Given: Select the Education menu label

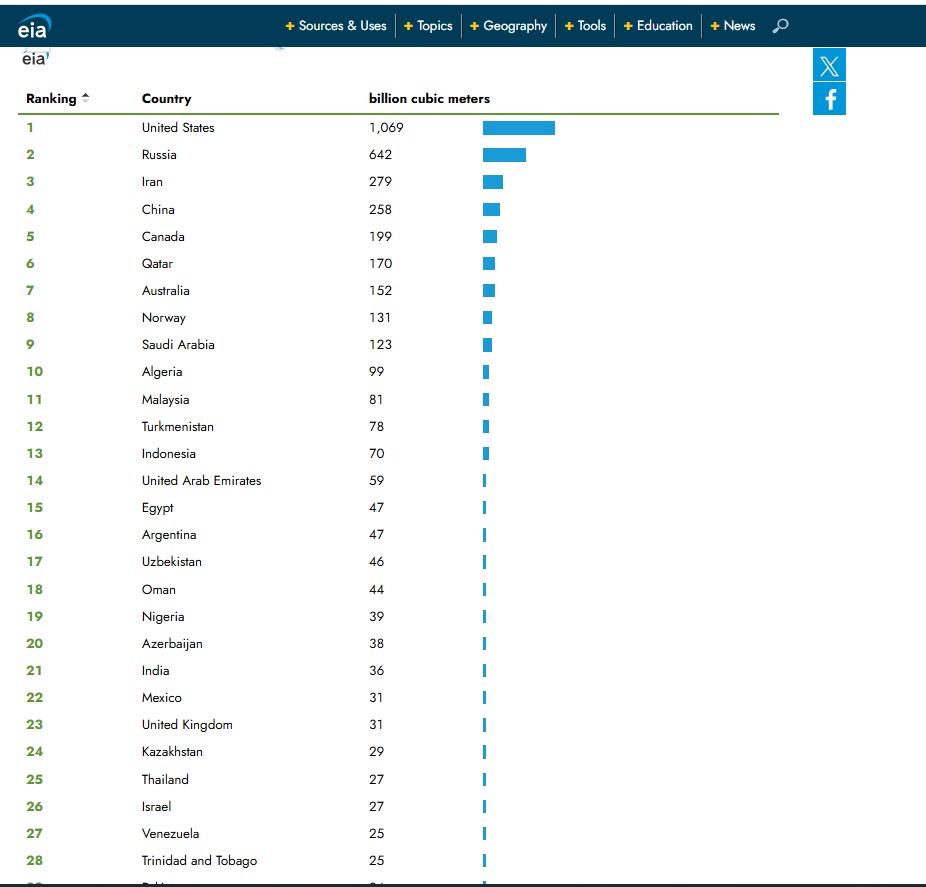Looking at the screenshot, I should pyautogui.click(x=664, y=25).
